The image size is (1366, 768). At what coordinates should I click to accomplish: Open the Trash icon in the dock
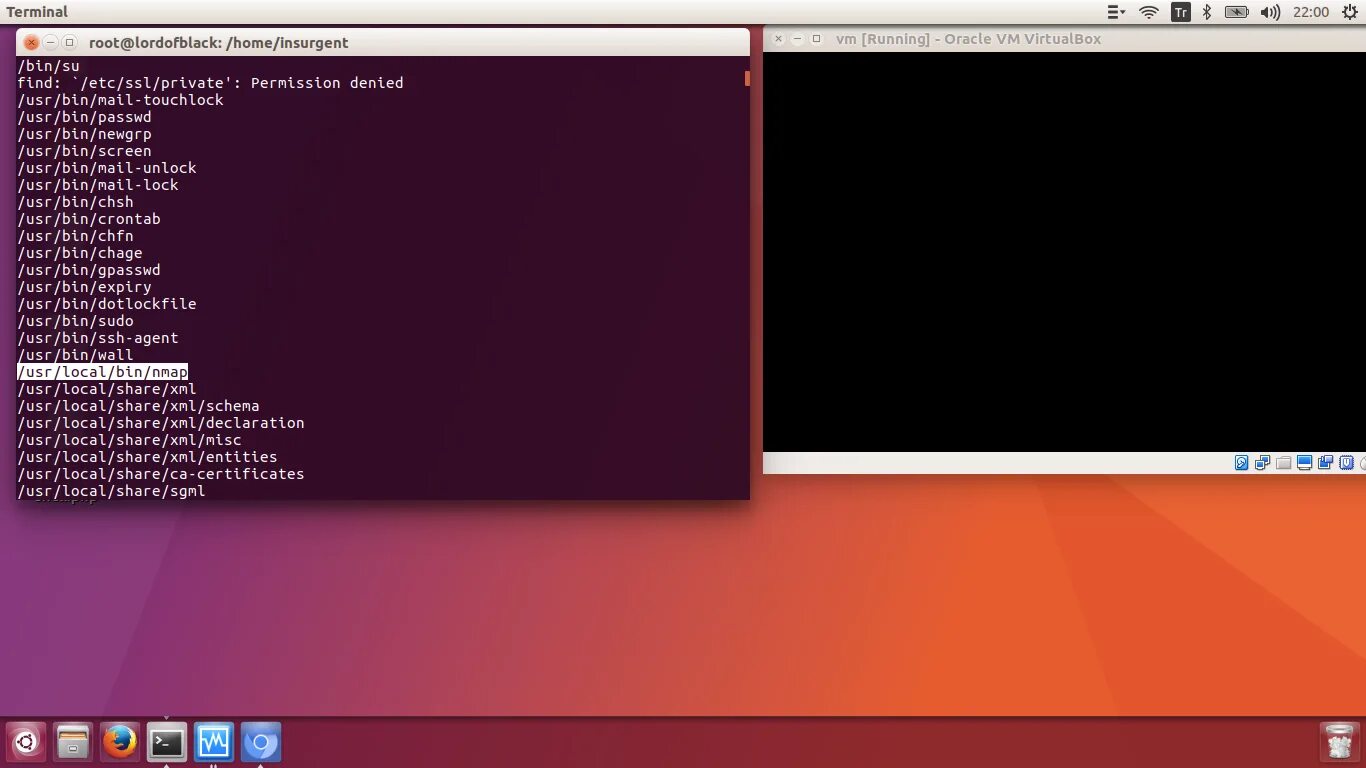pos(1339,742)
